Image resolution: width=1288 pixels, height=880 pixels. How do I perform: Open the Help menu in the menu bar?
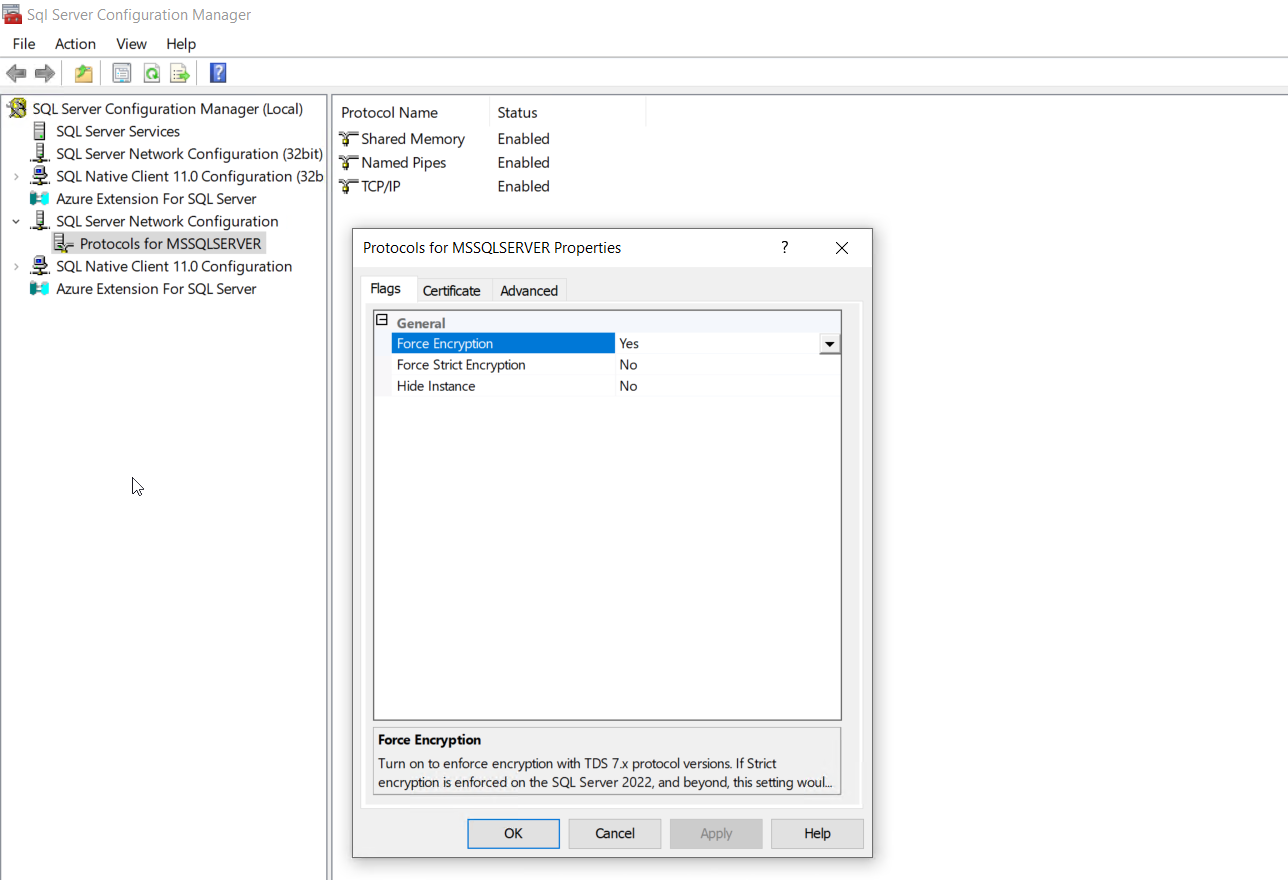181,44
